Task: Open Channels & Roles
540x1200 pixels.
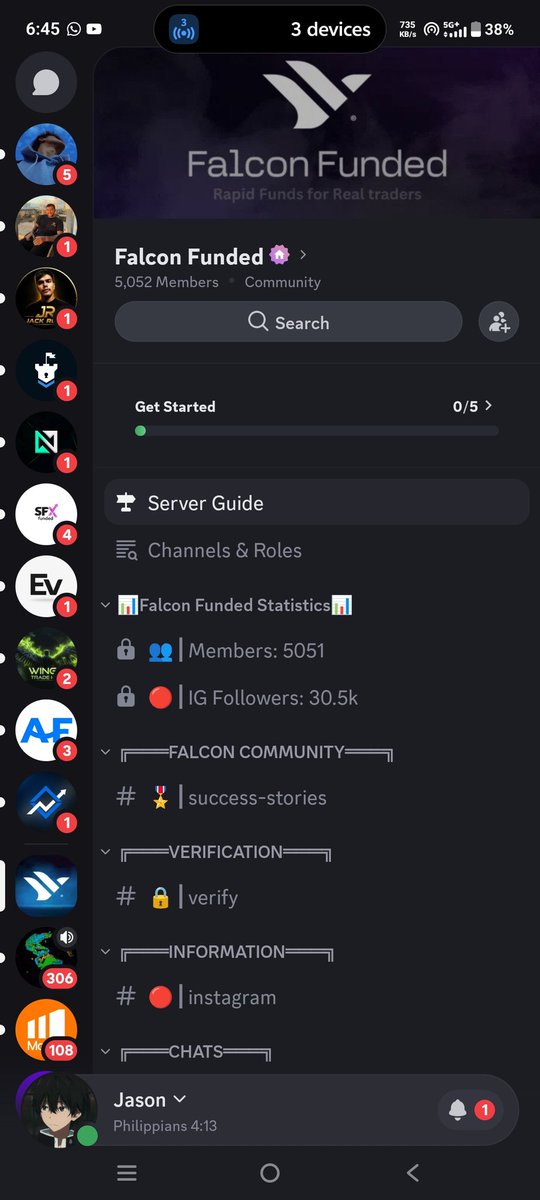Action: pos(316,550)
